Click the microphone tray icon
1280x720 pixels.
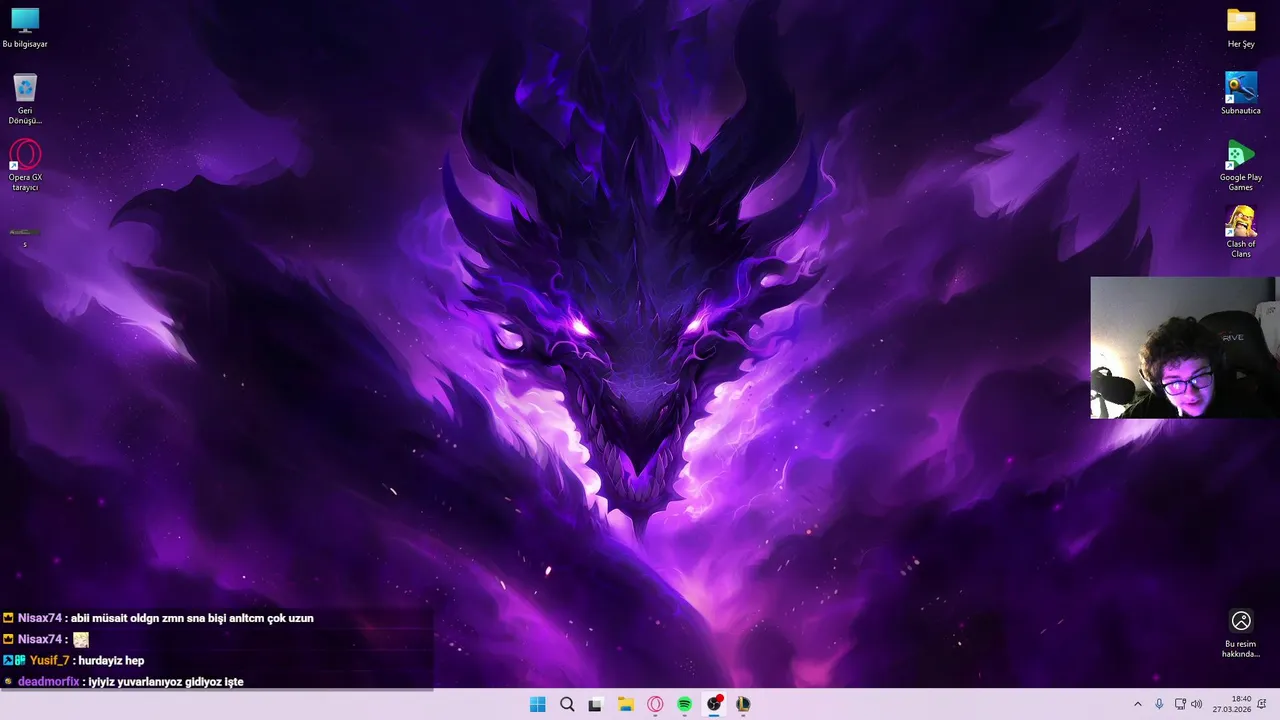tap(1159, 704)
